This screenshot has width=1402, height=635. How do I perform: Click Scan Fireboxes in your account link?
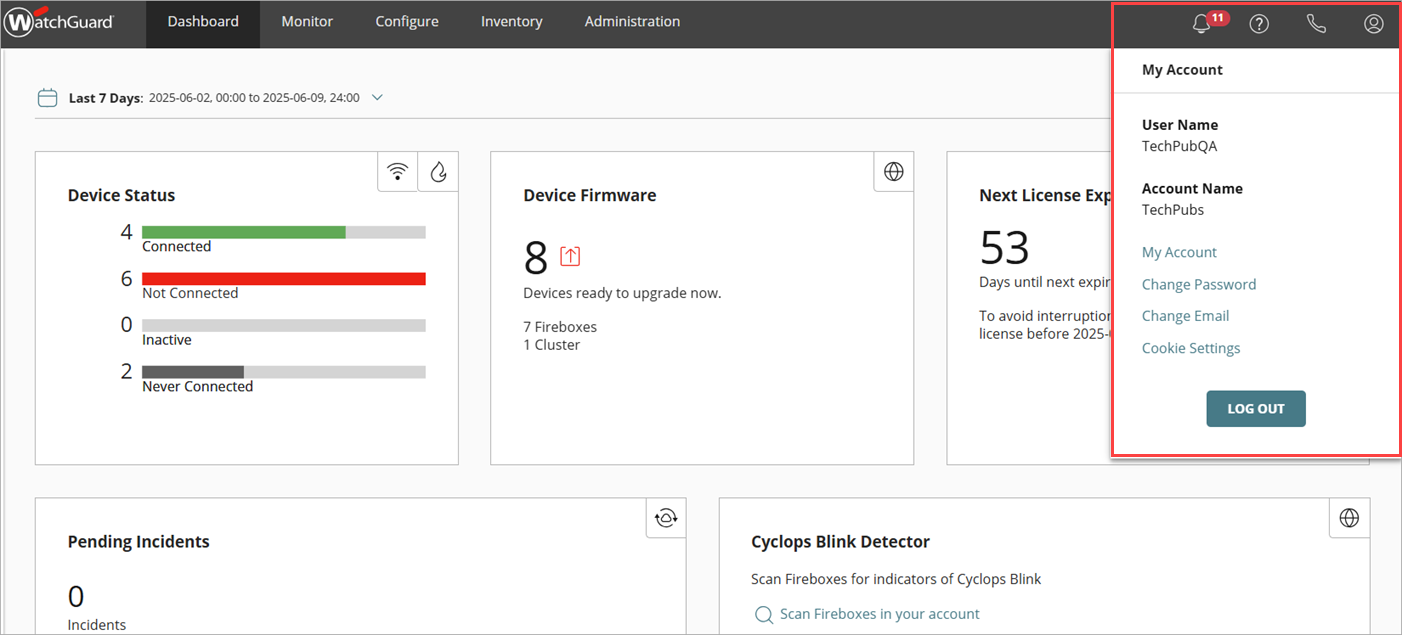point(879,614)
